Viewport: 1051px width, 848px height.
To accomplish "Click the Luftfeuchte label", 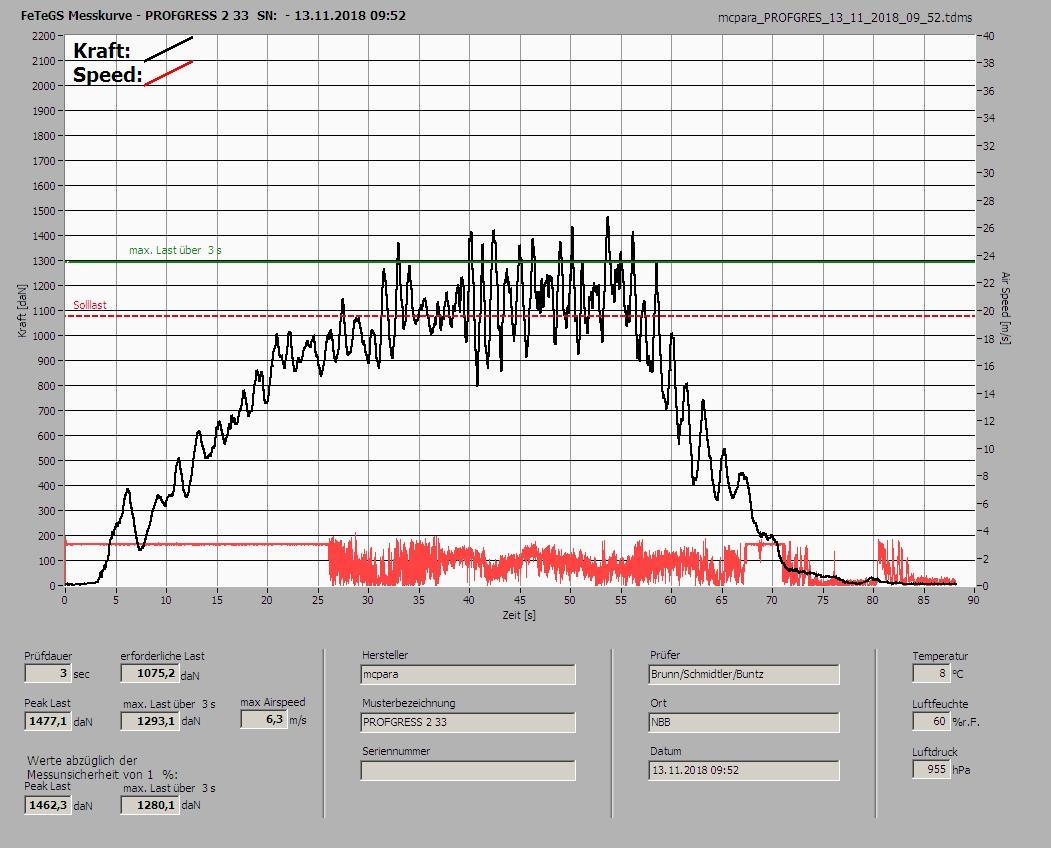I will pos(940,704).
